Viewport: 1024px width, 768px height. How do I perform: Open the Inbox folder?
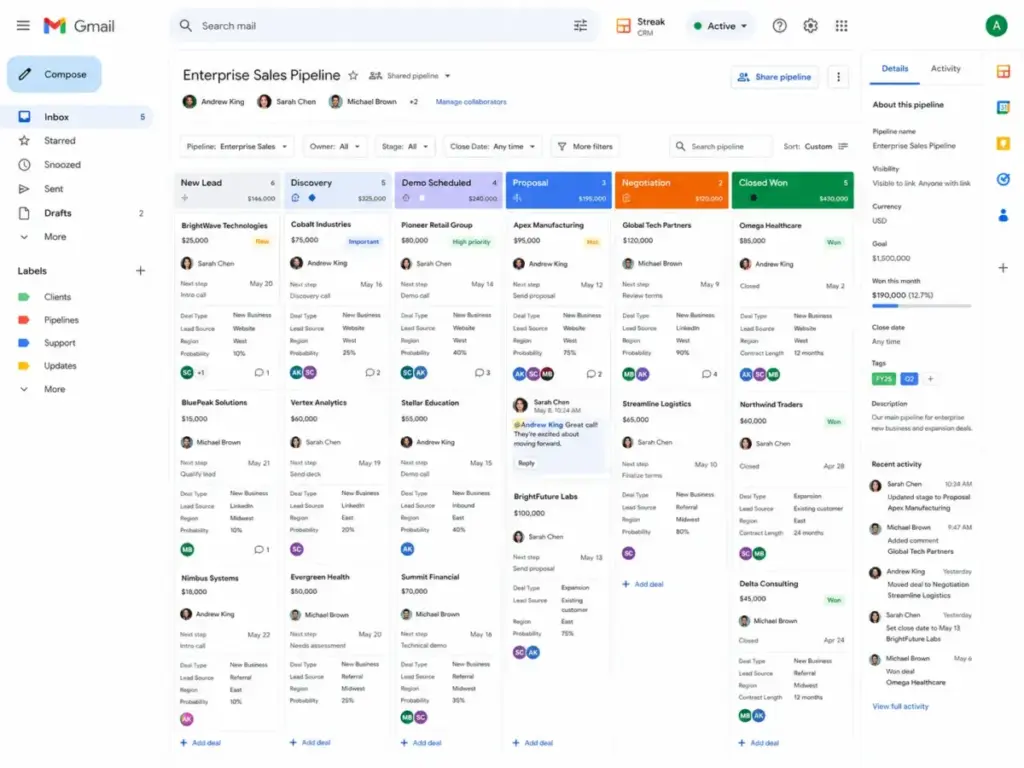point(77,117)
